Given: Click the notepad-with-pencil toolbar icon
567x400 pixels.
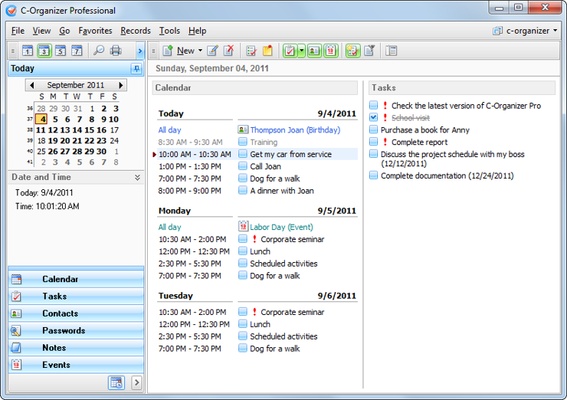Looking at the screenshot, I should [x=251, y=51].
